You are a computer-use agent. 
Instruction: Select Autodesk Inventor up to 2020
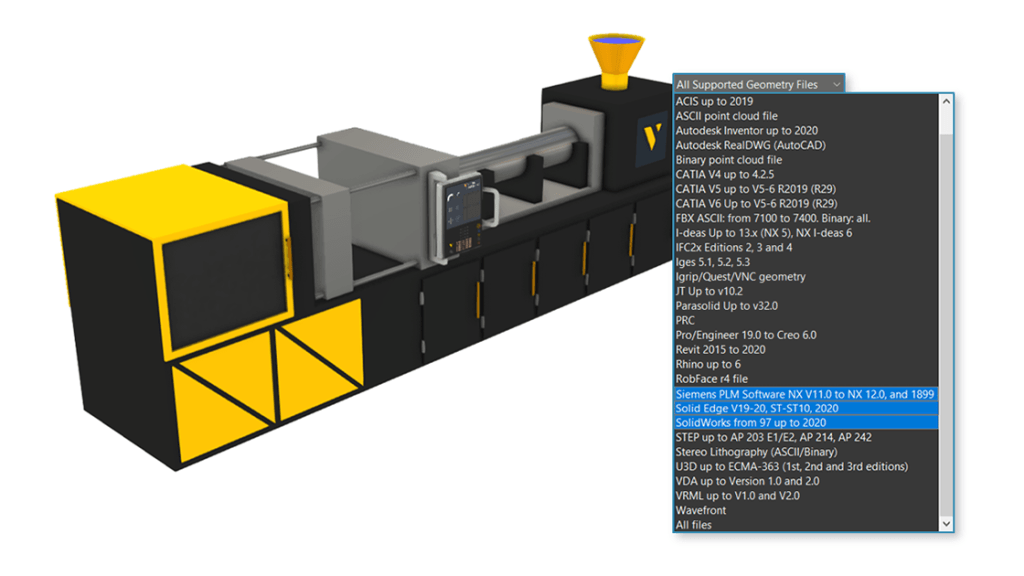[x=807, y=131]
